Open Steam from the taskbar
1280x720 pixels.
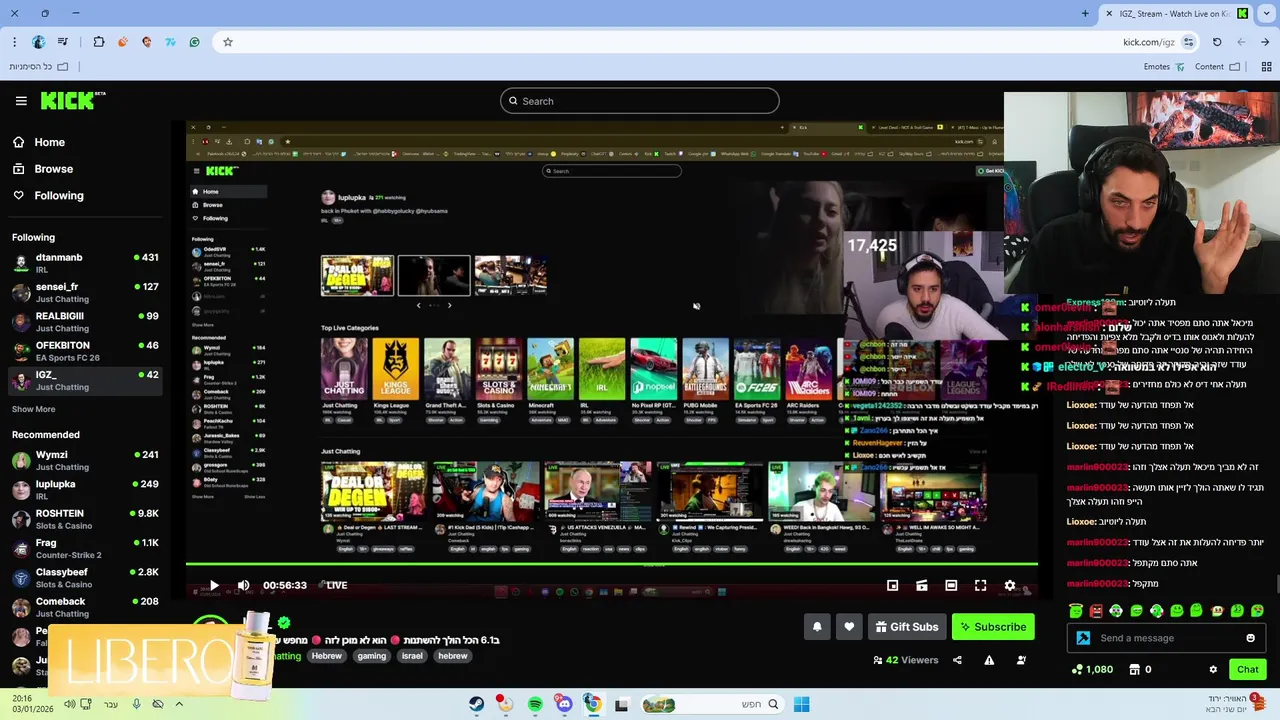click(476, 704)
